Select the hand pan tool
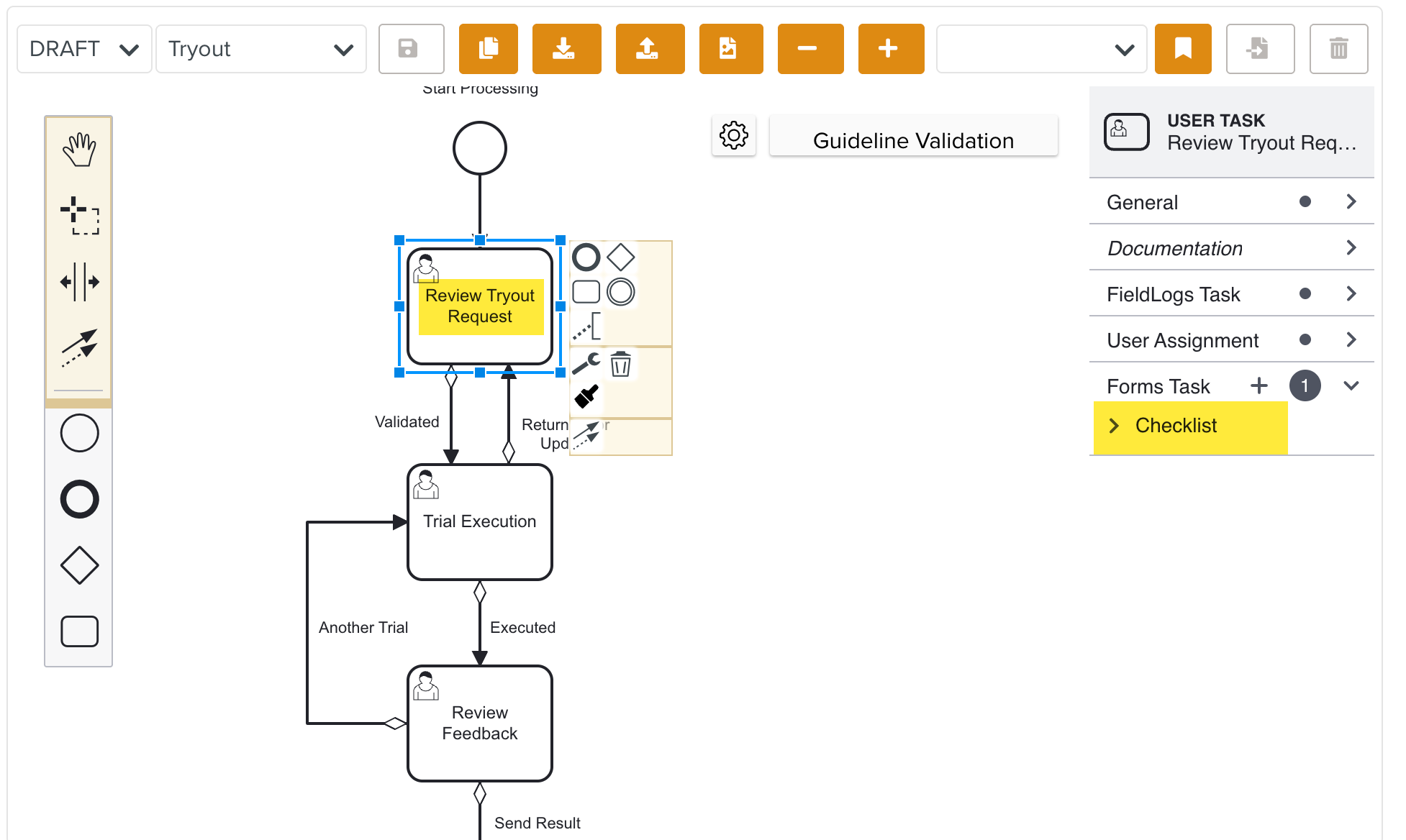Image resolution: width=1406 pixels, height=840 pixels. coord(79,150)
